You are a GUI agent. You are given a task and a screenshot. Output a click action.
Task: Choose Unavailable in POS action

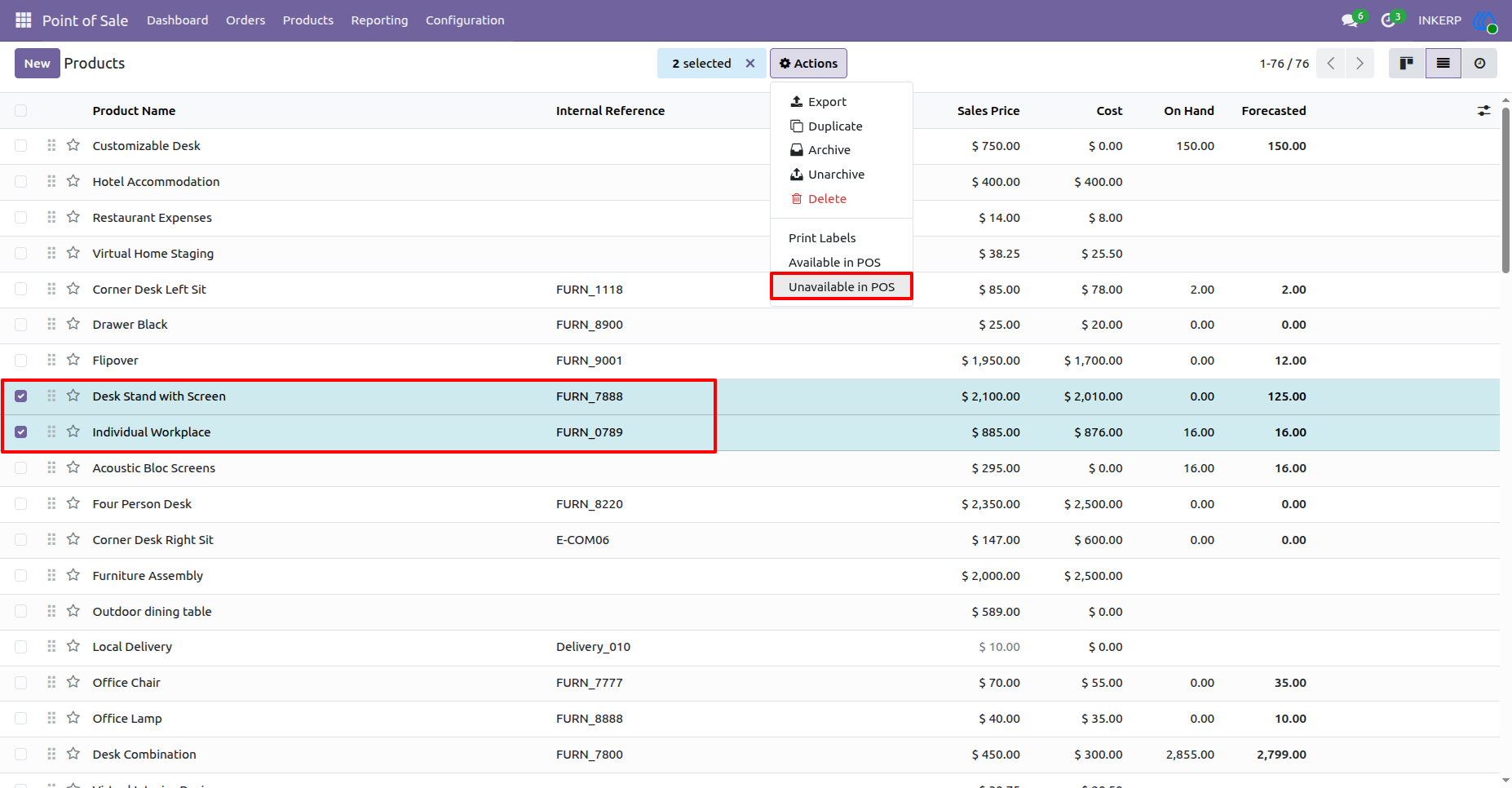(x=842, y=286)
